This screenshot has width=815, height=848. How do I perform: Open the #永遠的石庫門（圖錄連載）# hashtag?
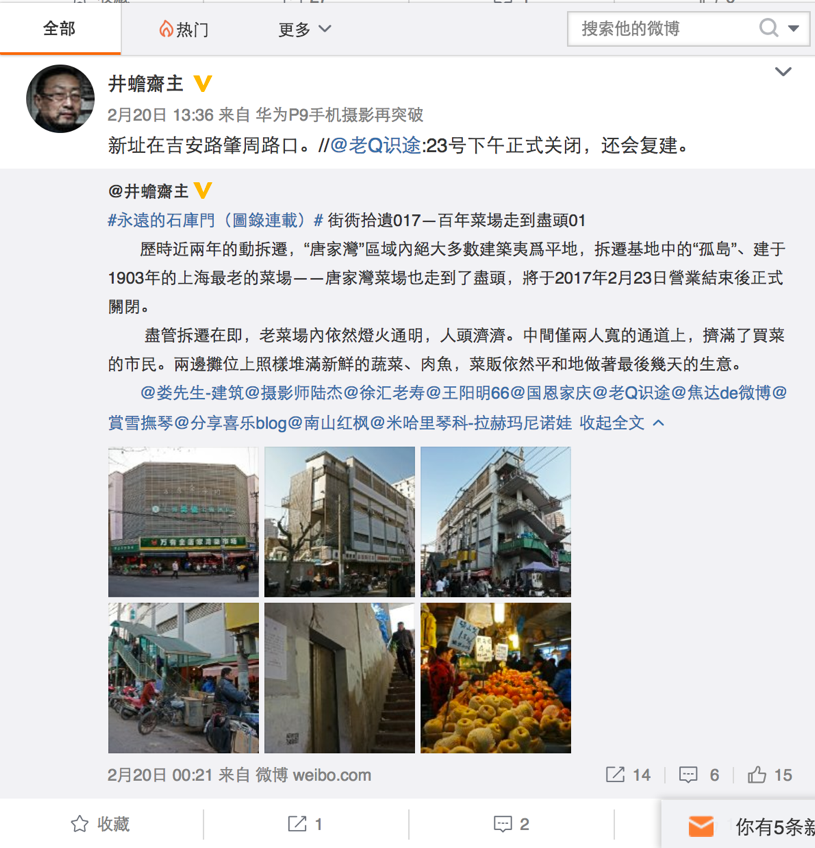pyautogui.click(x=216, y=221)
